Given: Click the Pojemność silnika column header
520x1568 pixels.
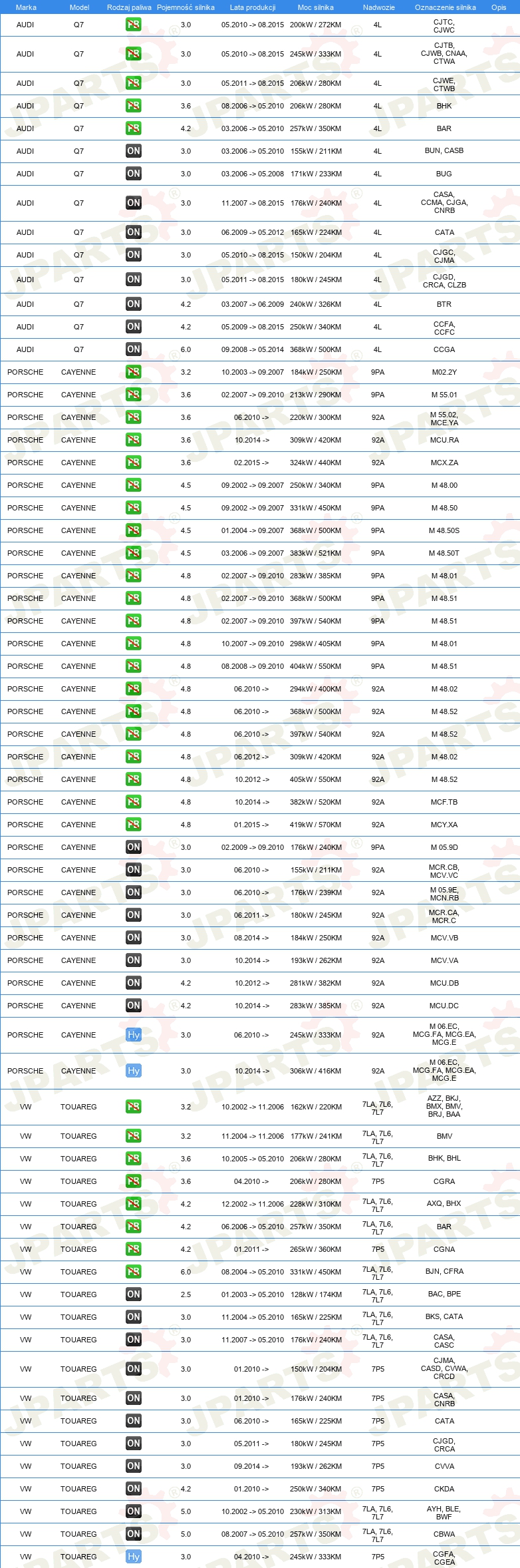Looking at the screenshot, I should [x=186, y=7].
